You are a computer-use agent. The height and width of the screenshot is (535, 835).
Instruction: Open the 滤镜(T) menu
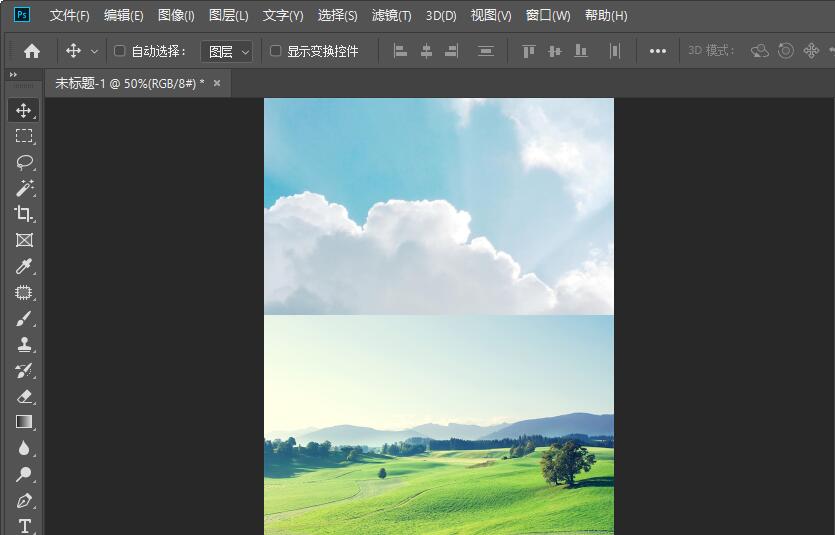pos(391,15)
